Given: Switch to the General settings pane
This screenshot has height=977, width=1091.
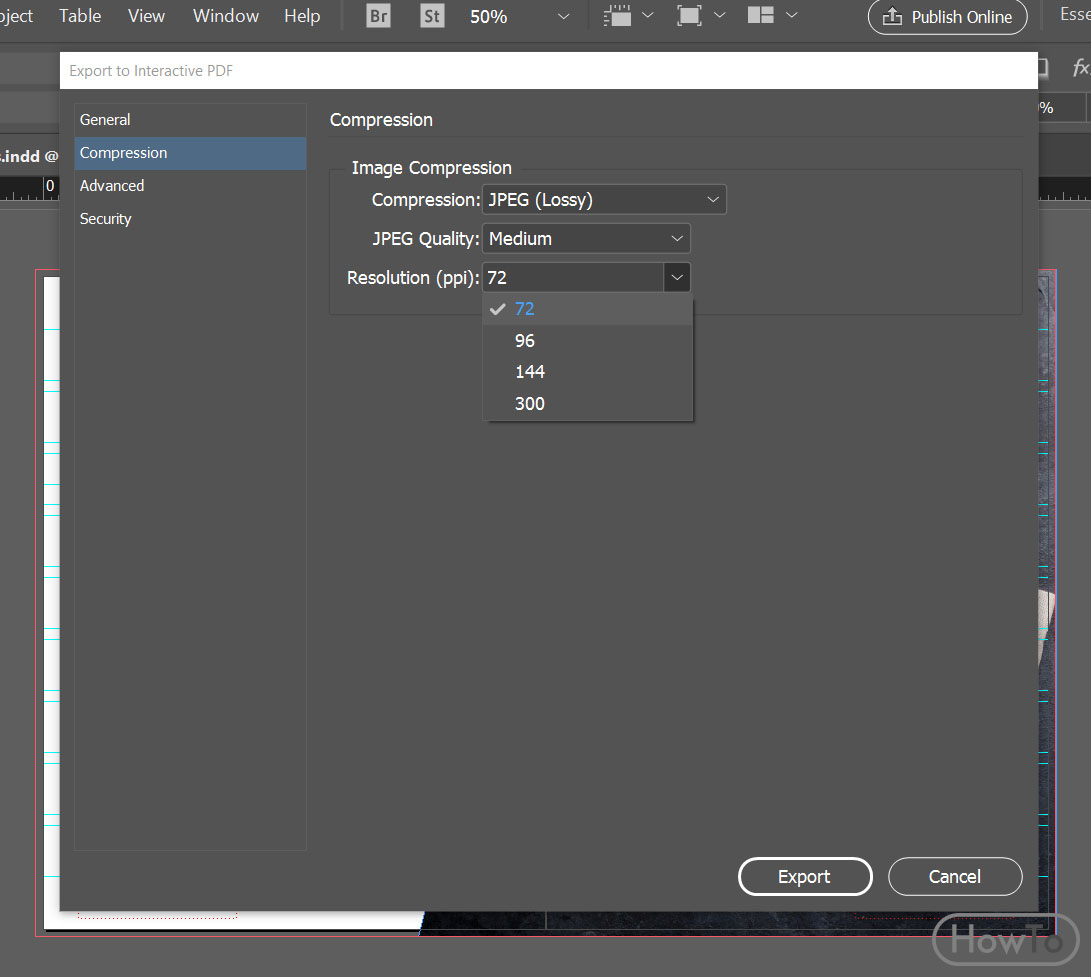Looking at the screenshot, I should tap(105, 119).
